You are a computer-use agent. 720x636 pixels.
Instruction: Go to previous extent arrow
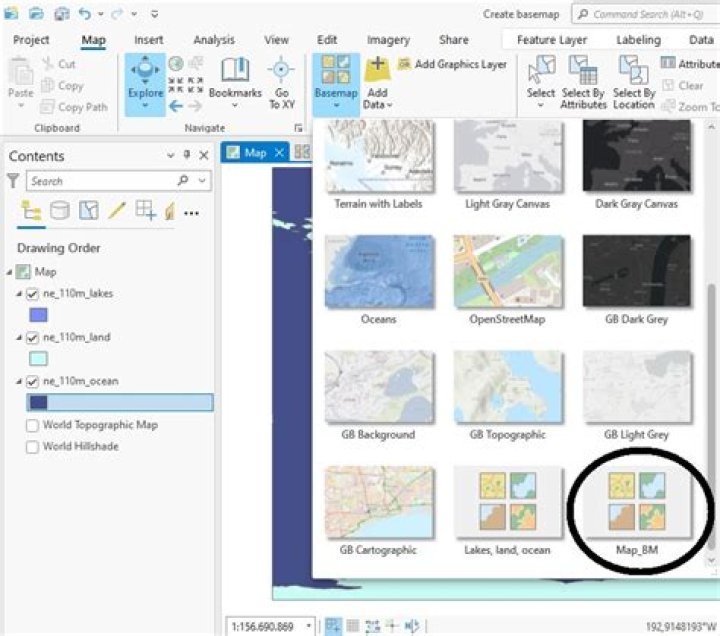[176, 107]
